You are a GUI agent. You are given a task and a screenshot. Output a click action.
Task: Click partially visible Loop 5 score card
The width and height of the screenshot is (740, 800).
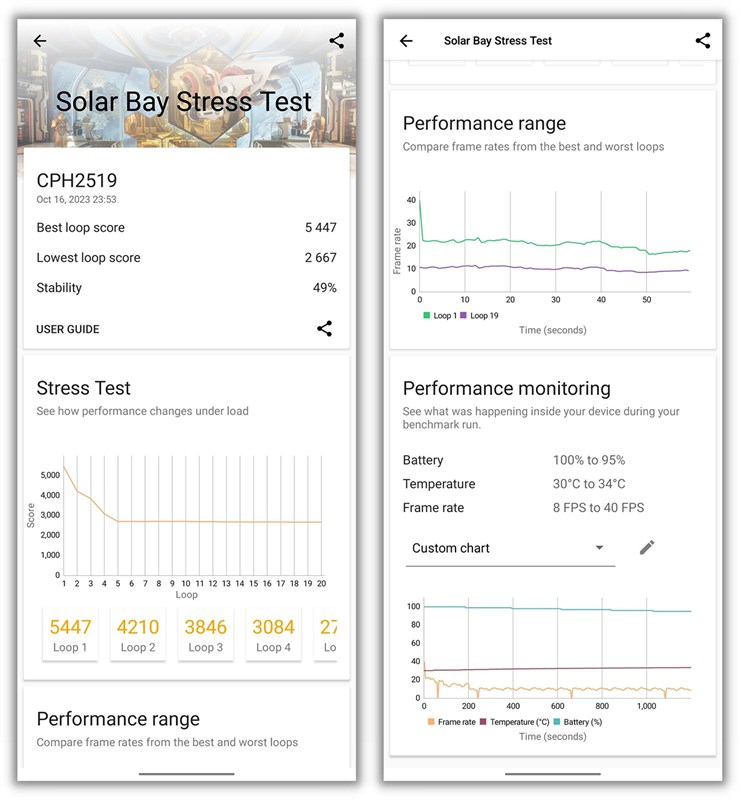[327, 635]
